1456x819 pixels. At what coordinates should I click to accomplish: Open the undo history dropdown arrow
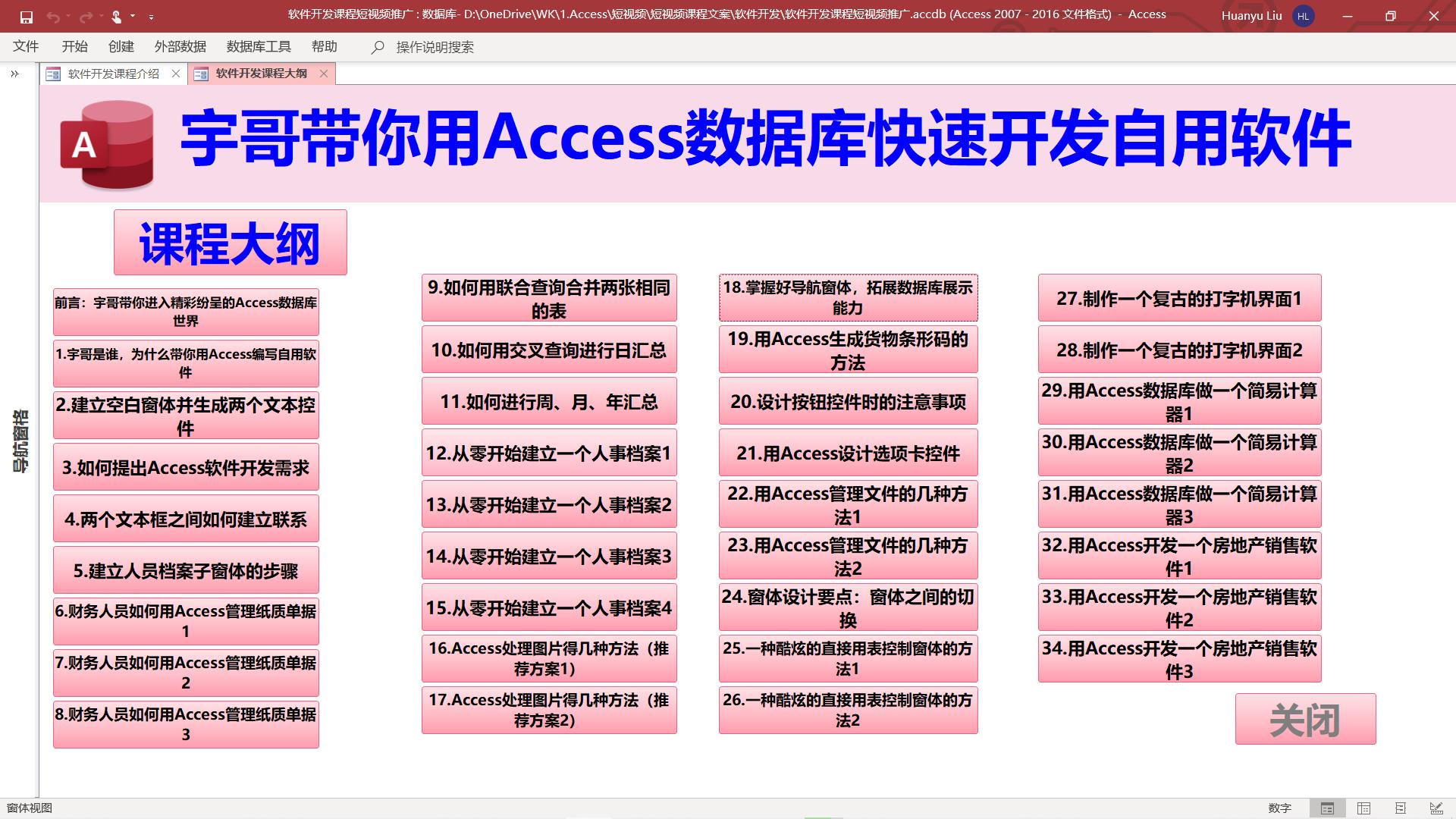[x=67, y=16]
